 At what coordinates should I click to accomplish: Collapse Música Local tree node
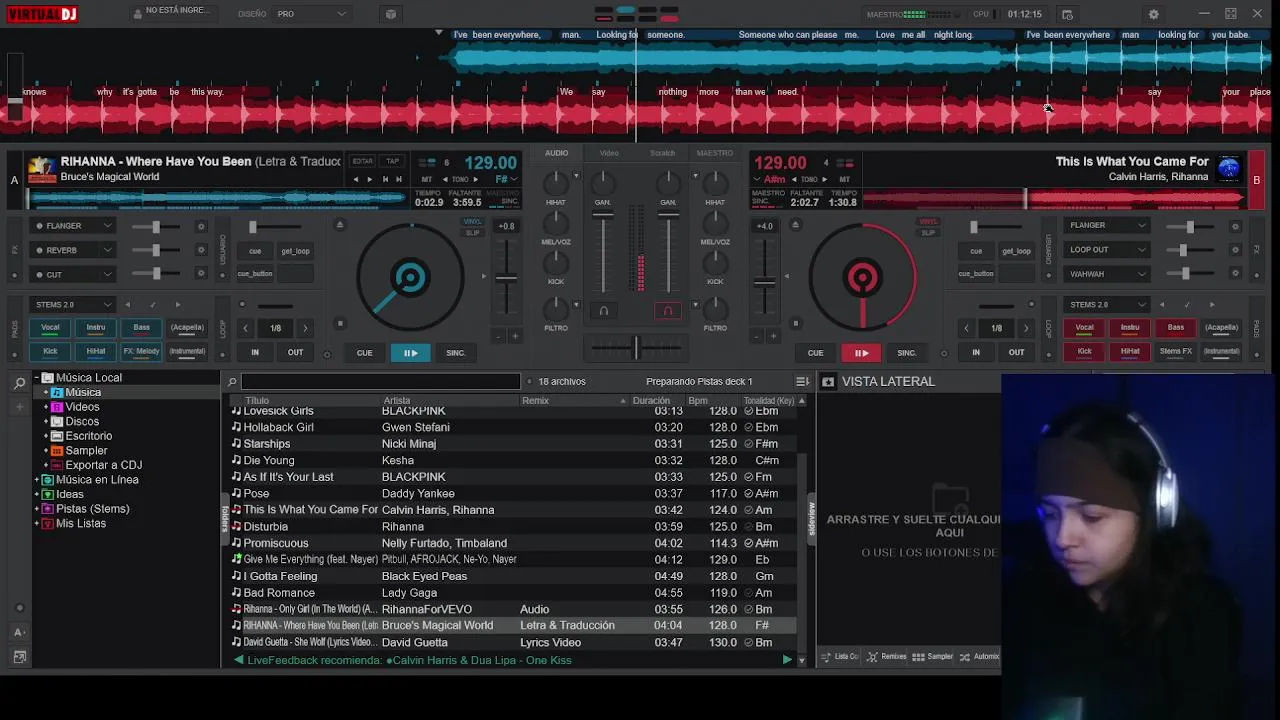(x=37, y=378)
